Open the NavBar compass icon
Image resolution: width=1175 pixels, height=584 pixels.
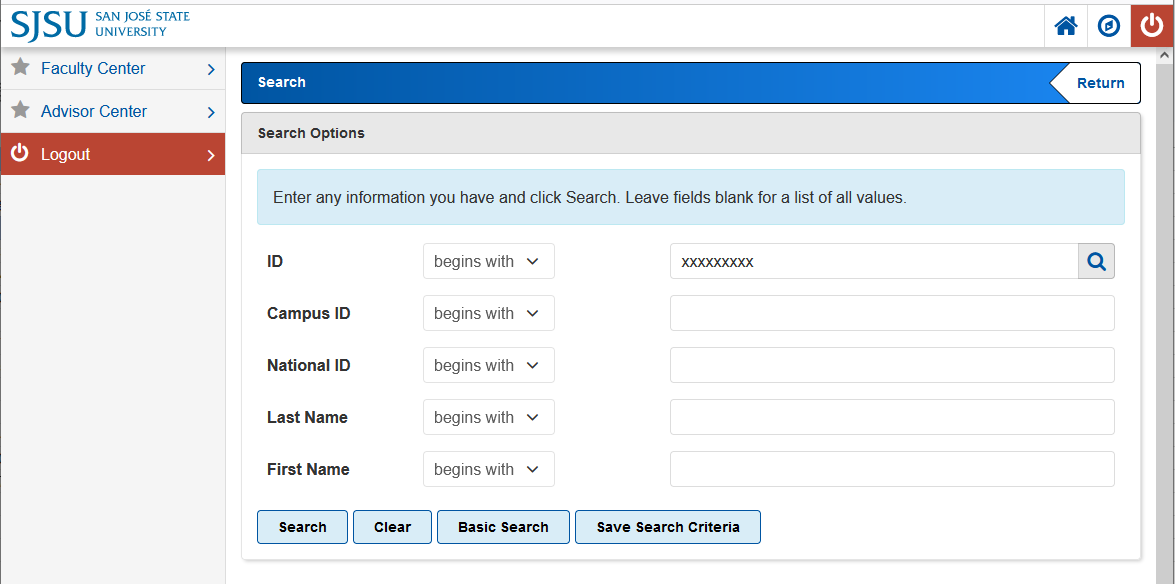[x=1108, y=25]
